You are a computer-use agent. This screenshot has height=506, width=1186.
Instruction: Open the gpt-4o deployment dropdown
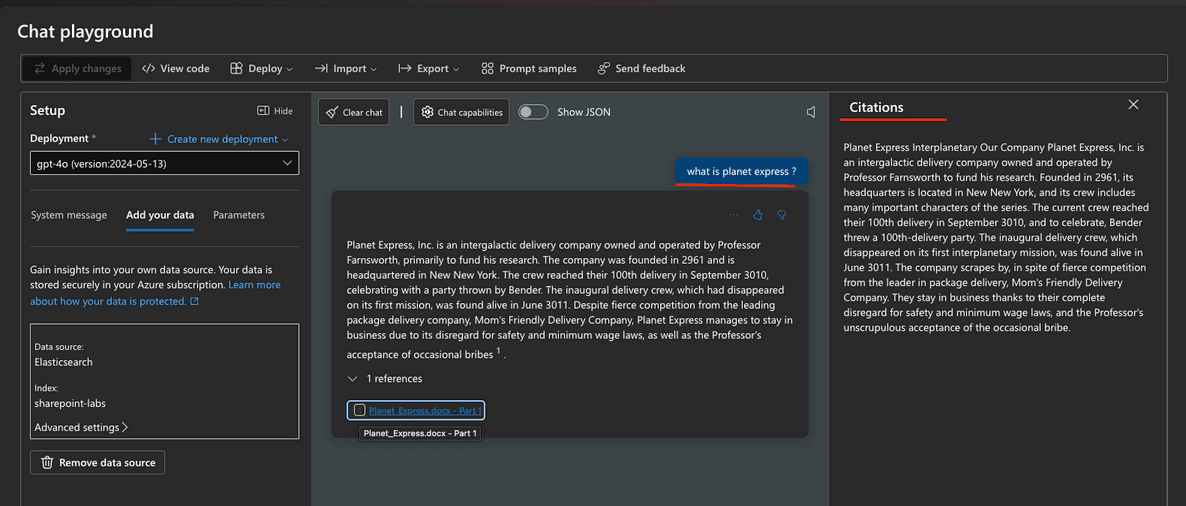(x=164, y=163)
